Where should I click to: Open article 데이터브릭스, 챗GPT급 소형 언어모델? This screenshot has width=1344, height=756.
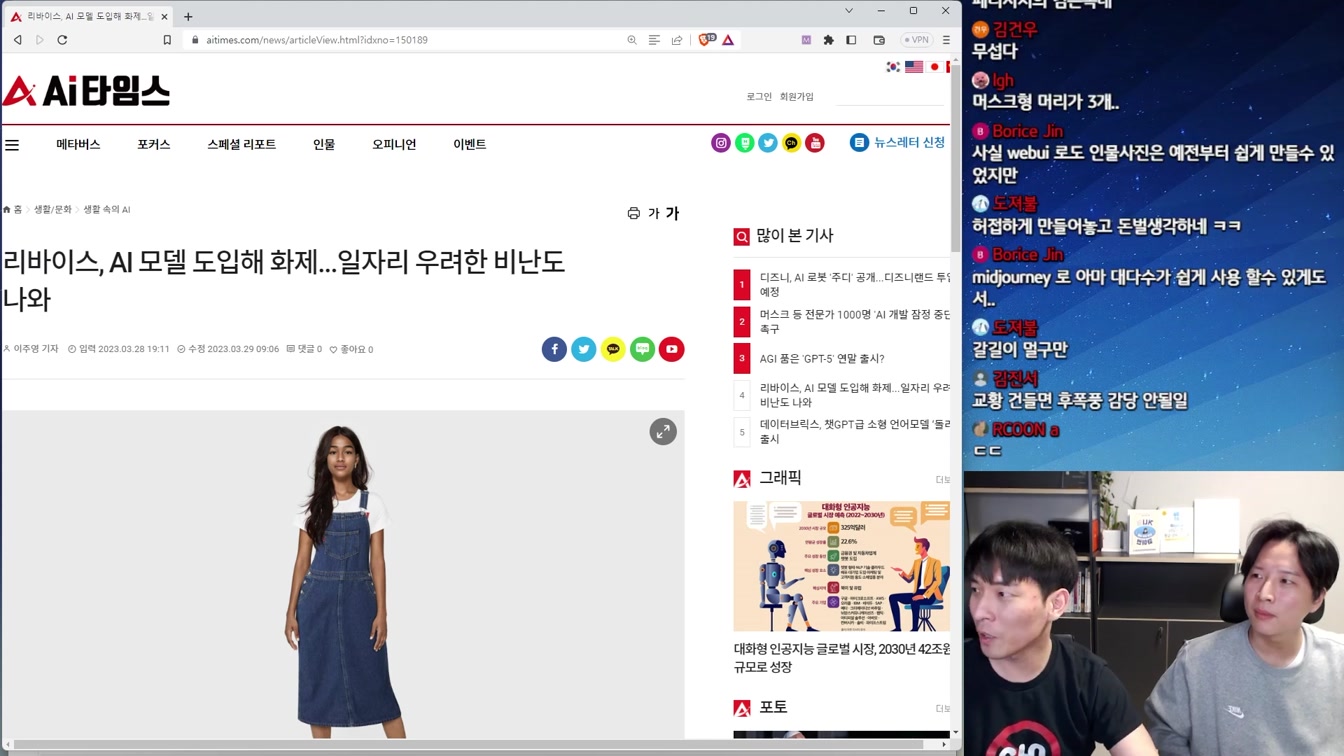[854, 431]
